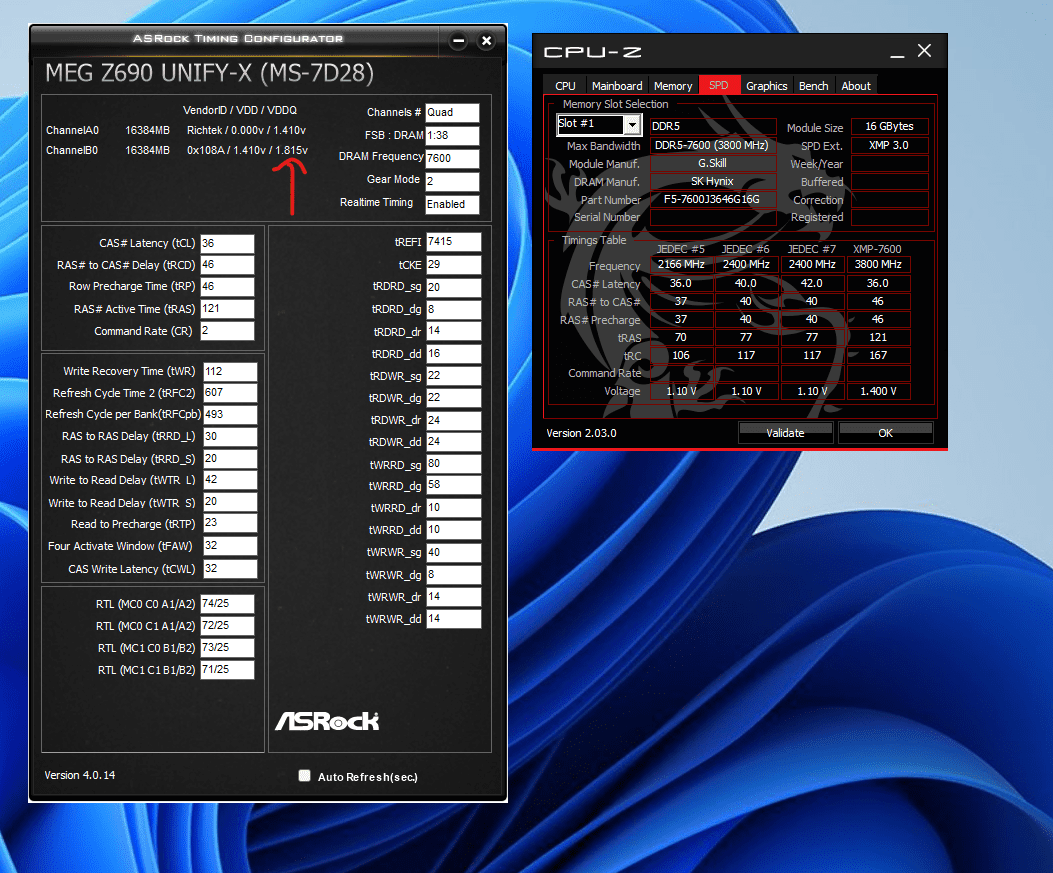Image resolution: width=1053 pixels, height=873 pixels.
Task: Click the ChannelB0 voltage text 1.815v
Action: (x=291, y=150)
